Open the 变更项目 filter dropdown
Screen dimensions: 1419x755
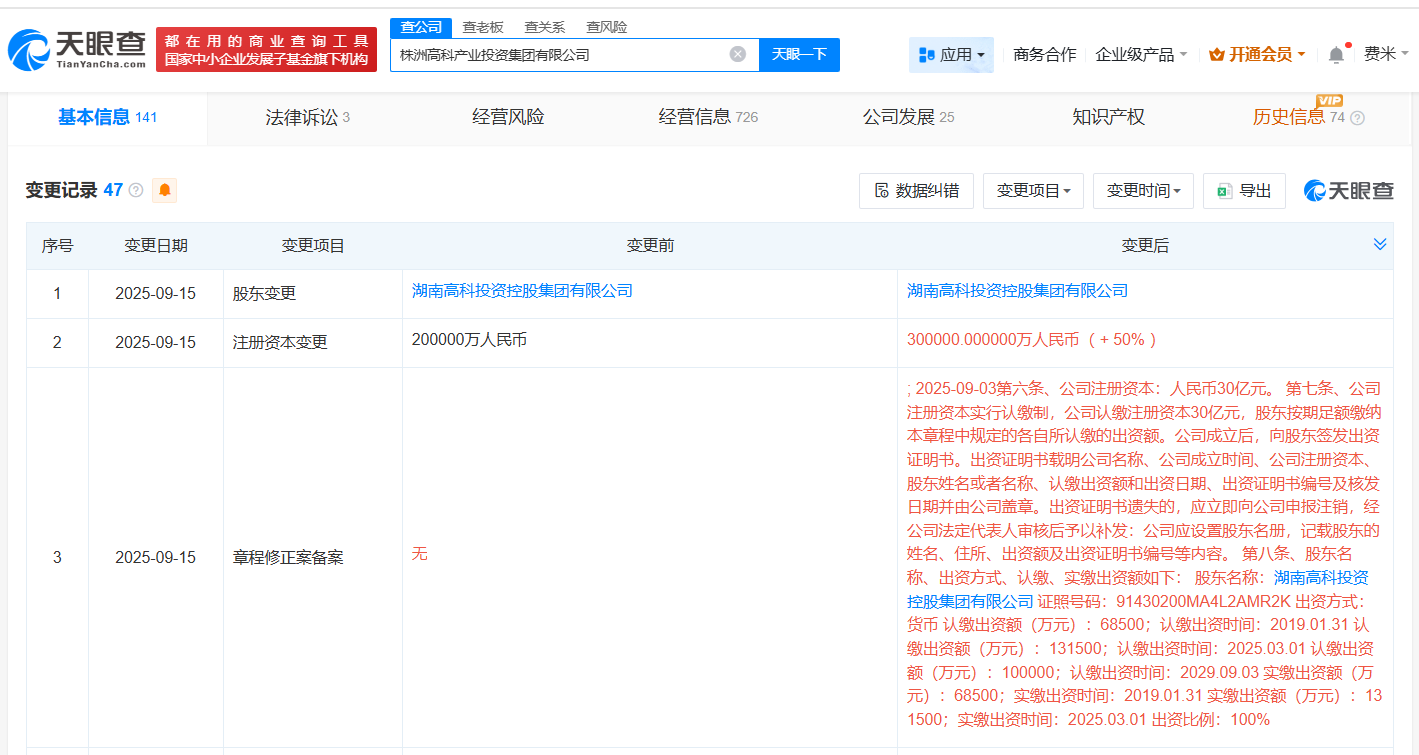tap(1033, 190)
